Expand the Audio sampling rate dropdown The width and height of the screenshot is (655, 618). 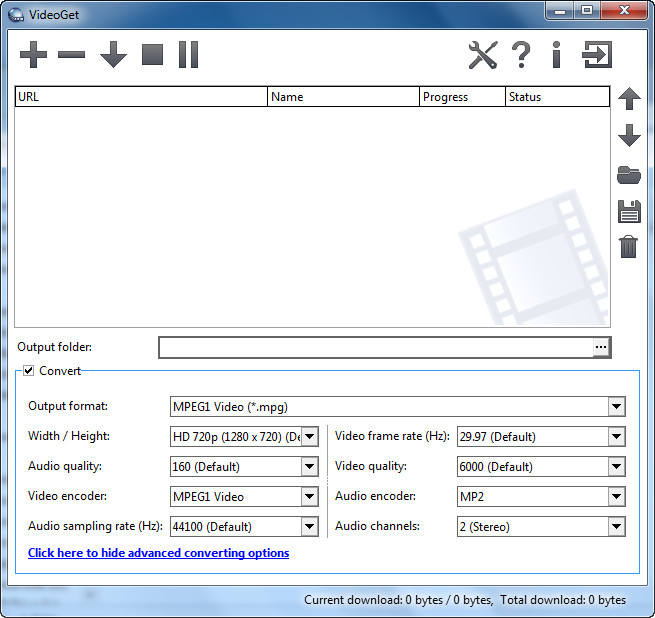(x=310, y=526)
